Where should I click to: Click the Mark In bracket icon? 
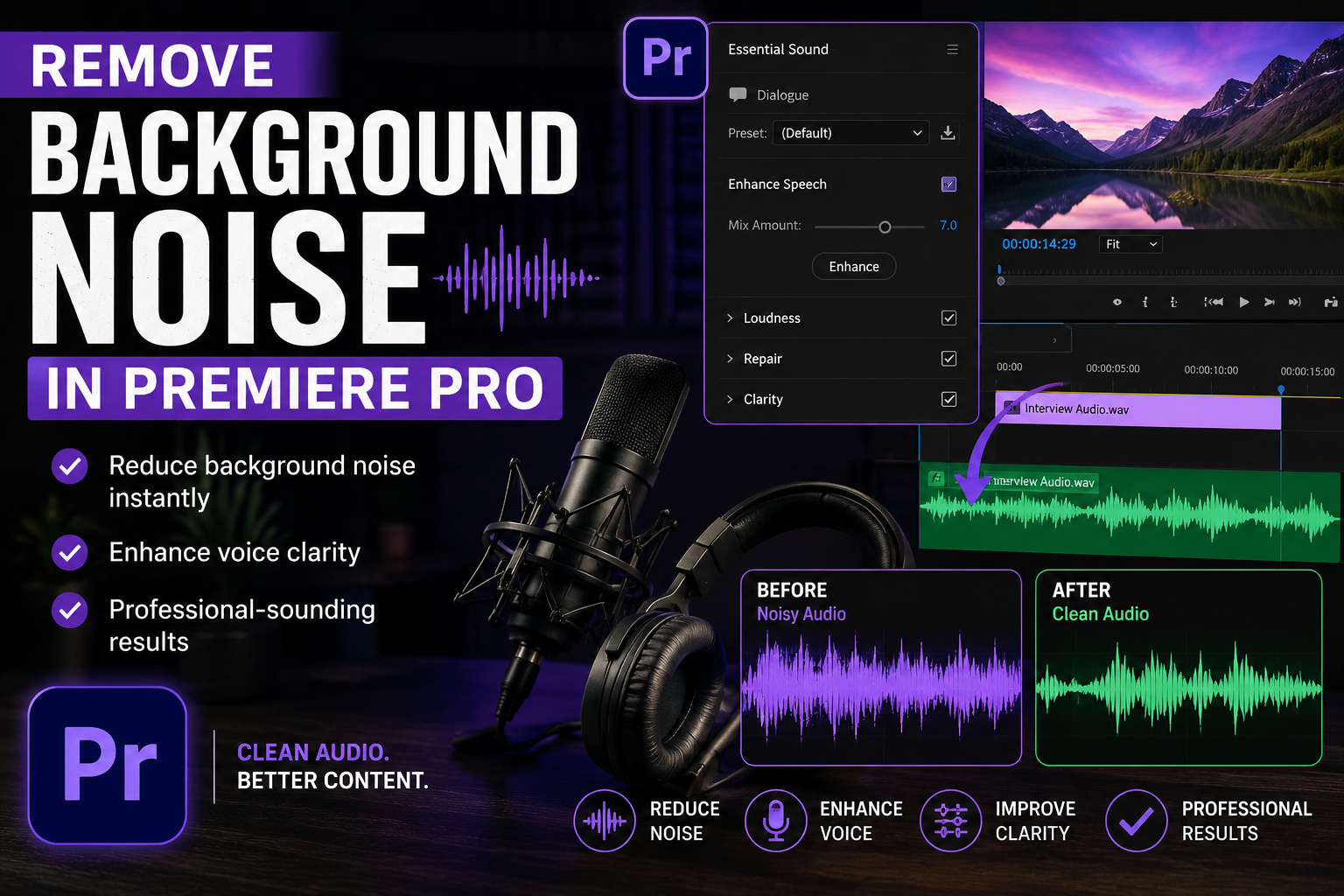tap(1145, 302)
